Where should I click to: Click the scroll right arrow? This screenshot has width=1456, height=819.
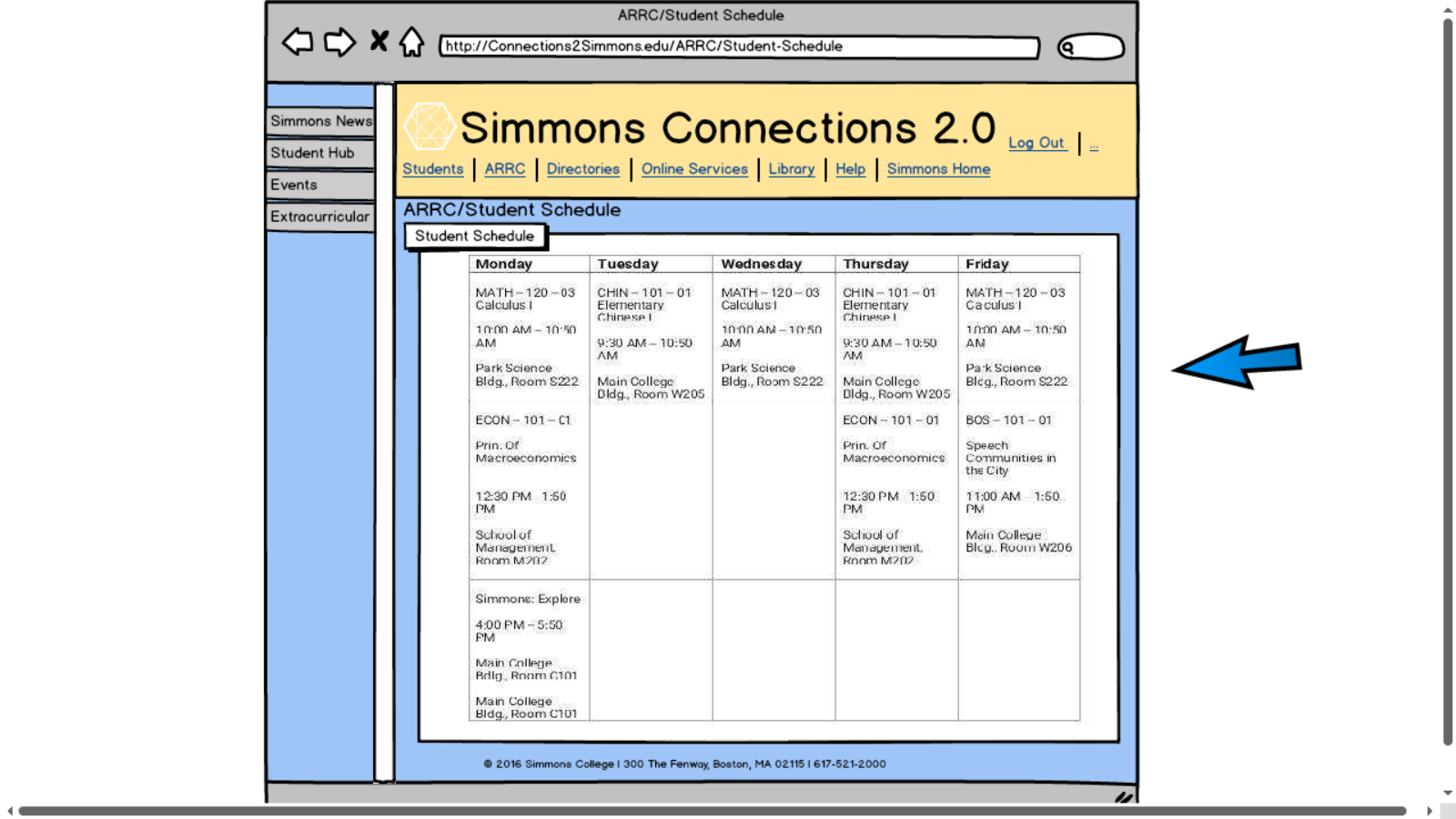(1430, 811)
